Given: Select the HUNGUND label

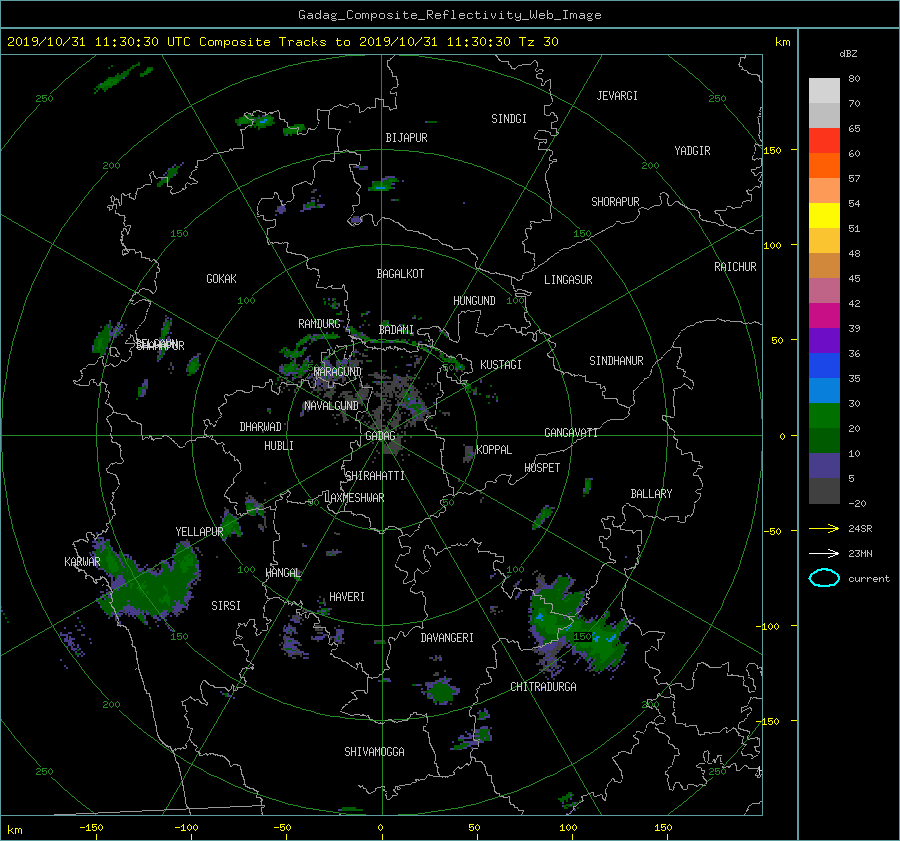Looking at the screenshot, I should [474, 301].
